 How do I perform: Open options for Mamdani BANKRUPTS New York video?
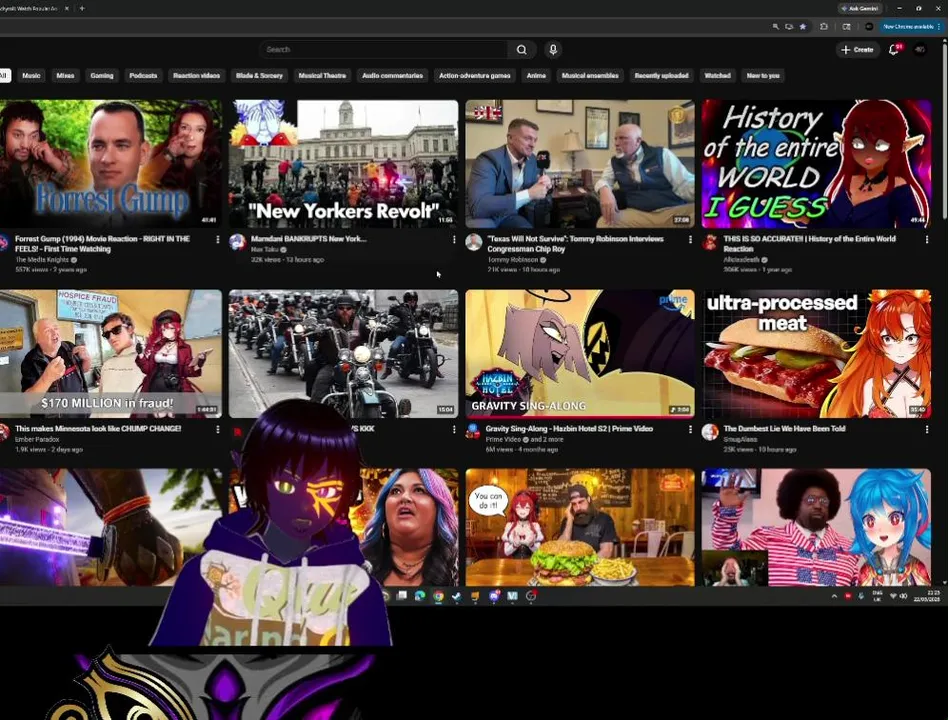[454, 239]
